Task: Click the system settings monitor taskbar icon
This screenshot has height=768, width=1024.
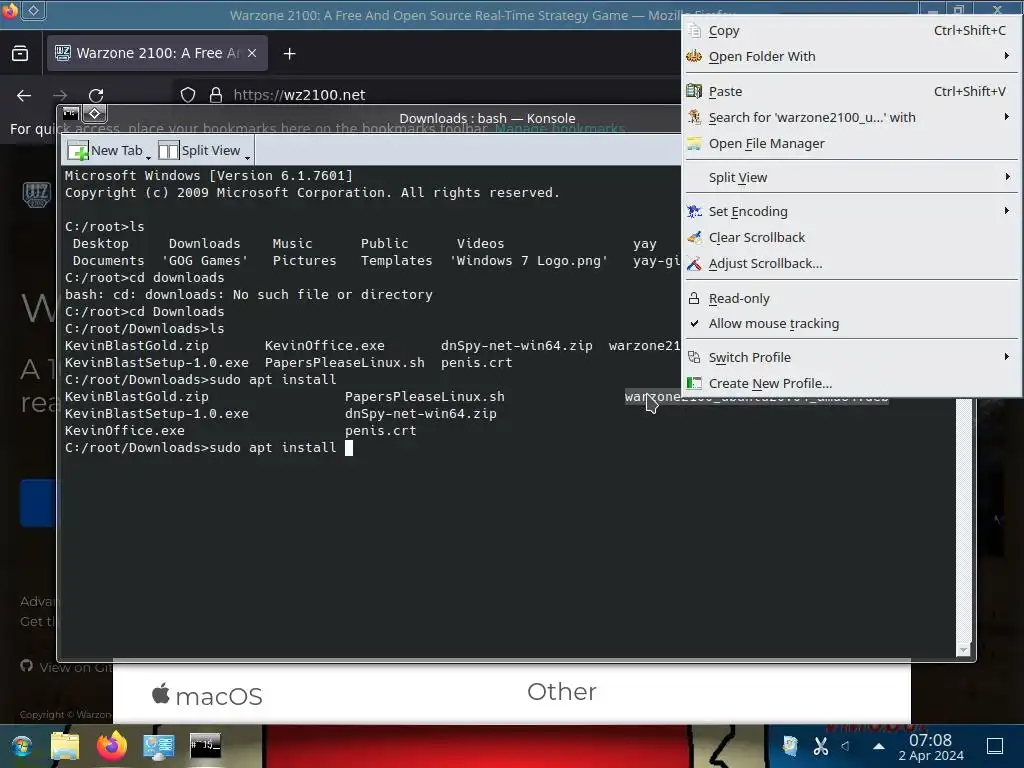Action: tap(159, 746)
